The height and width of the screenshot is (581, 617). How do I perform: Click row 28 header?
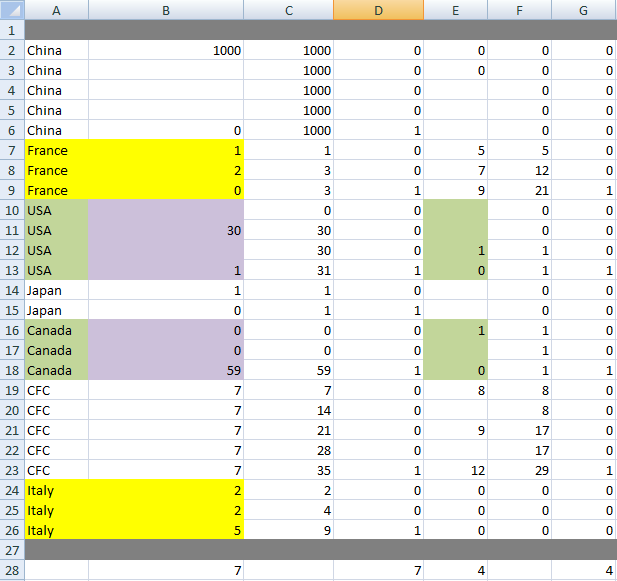11,570
